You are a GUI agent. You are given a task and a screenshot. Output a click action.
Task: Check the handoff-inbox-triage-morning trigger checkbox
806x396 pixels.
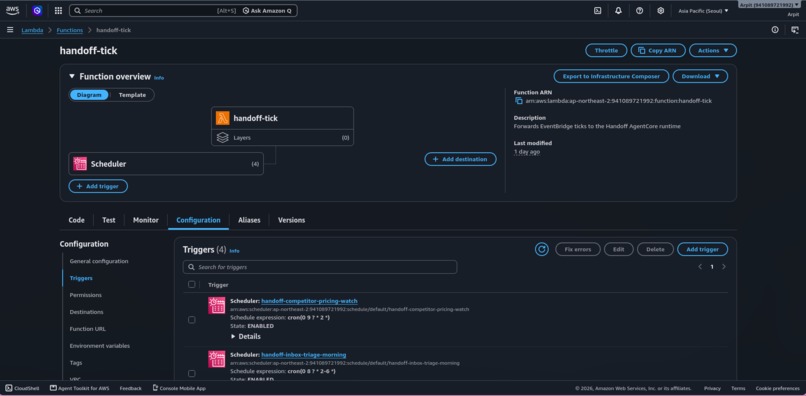[192, 373]
